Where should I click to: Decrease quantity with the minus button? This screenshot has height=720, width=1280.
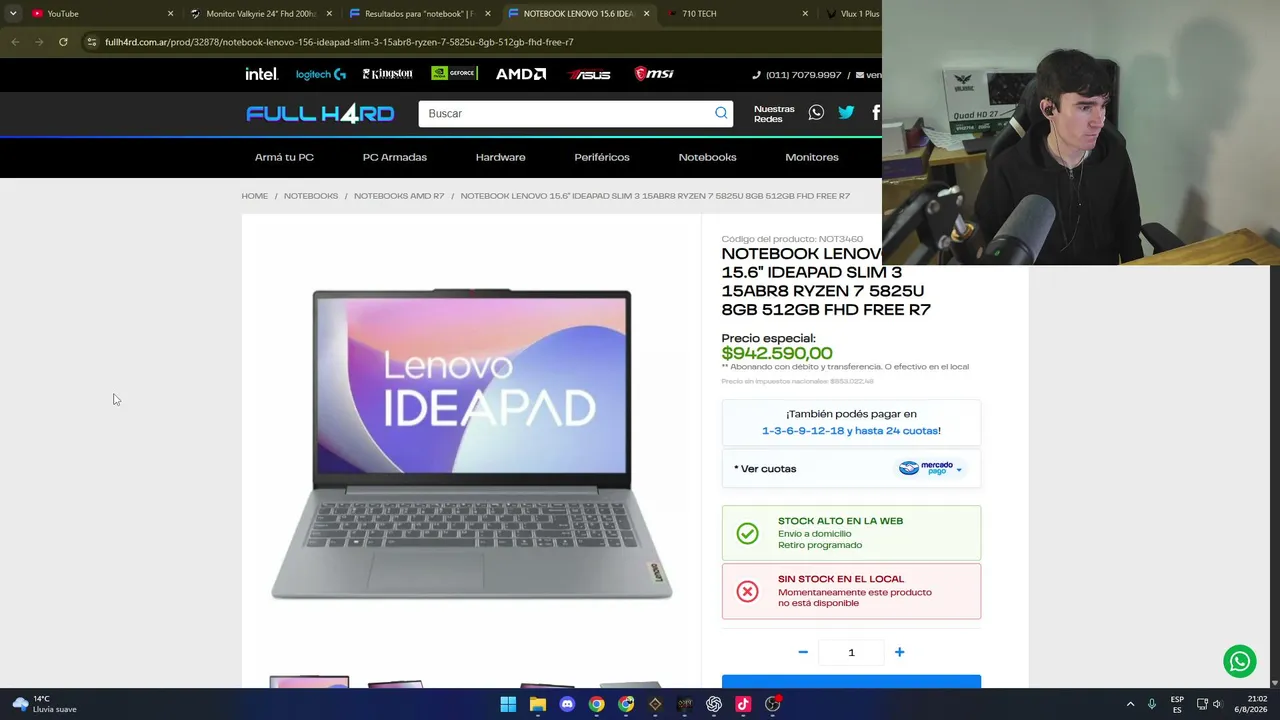pos(803,652)
